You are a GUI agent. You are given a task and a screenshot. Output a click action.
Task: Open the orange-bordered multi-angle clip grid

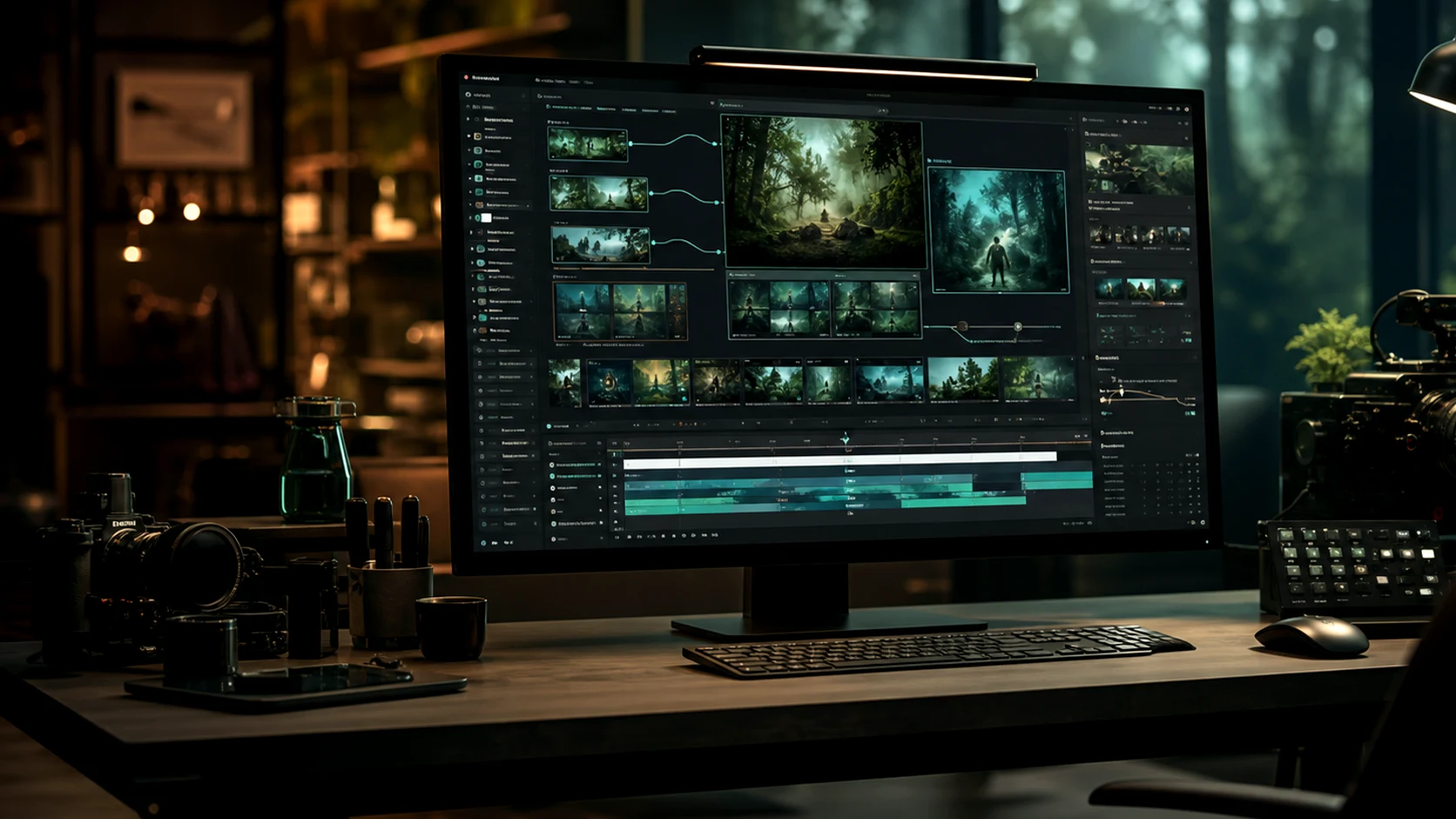pos(620,311)
